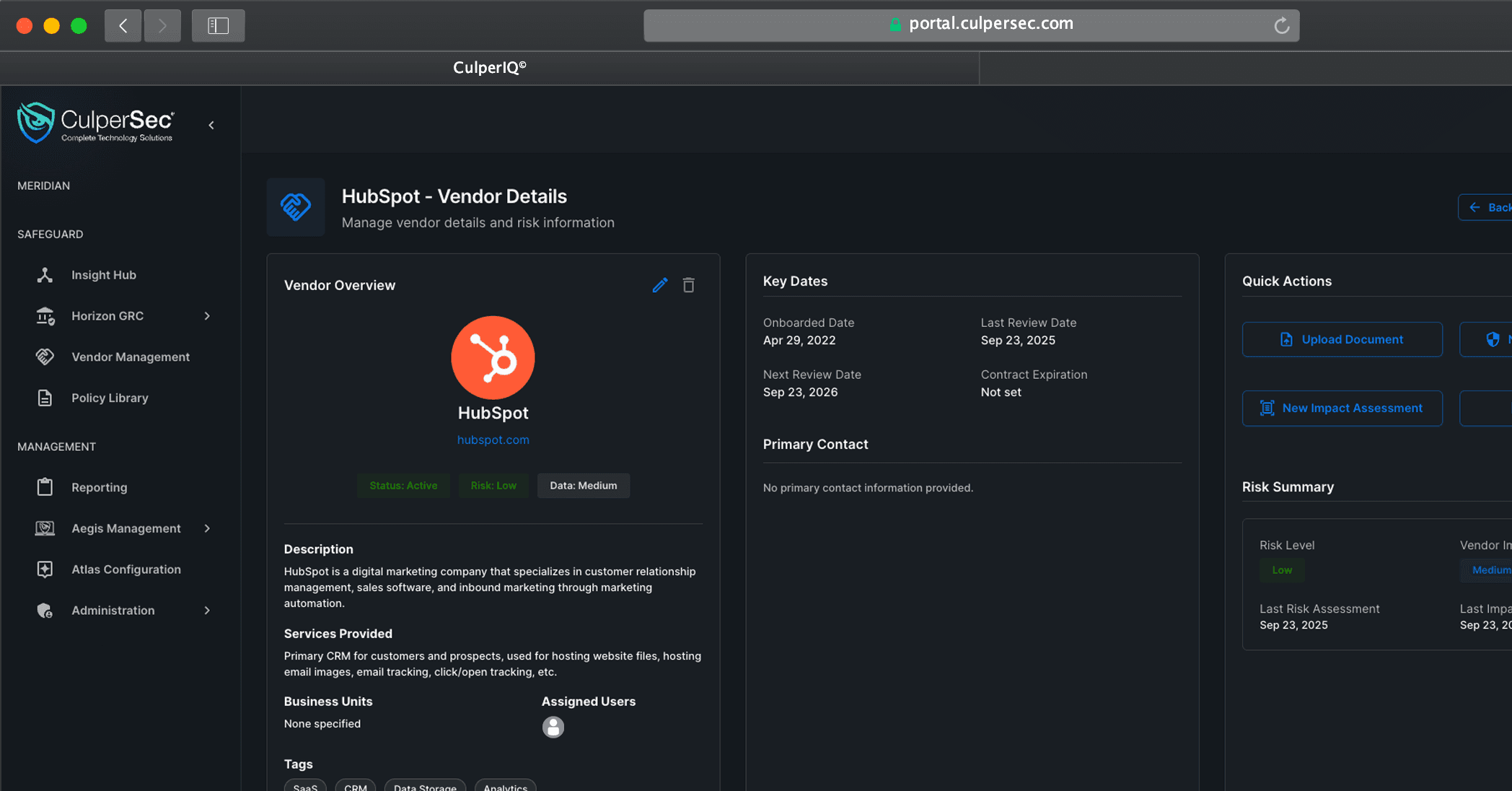Viewport: 1512px width, 791px height.
Task: Click the vendor handshake icon beside page title
Action: 296,207
